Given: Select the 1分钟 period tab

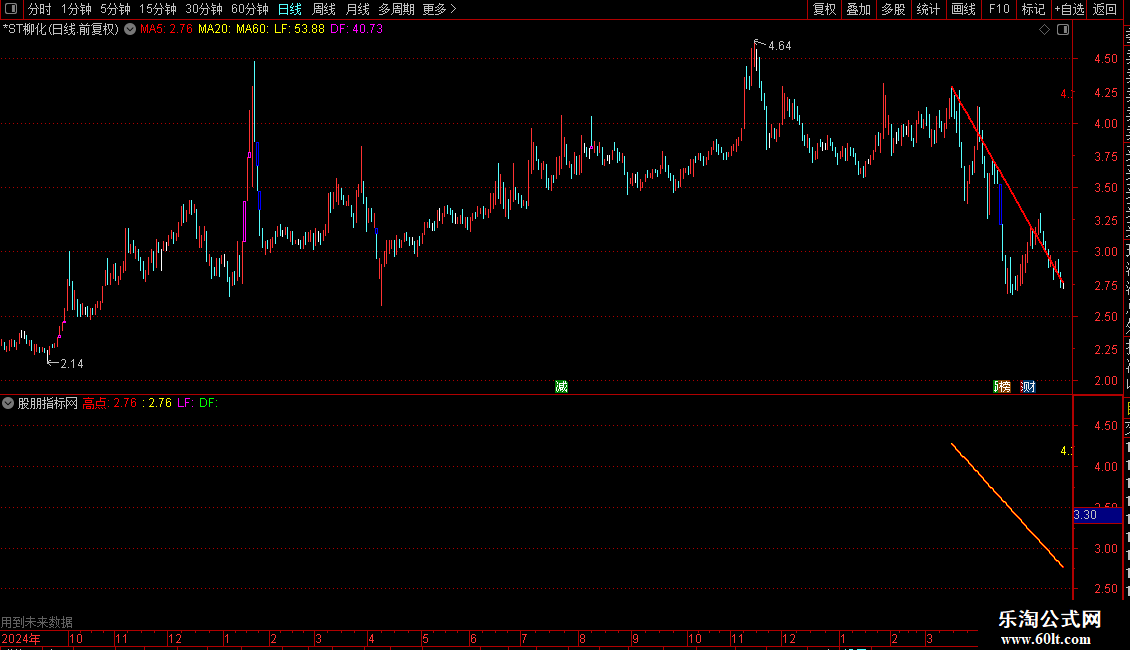Looking at the screenshot, I should point(76,9).
